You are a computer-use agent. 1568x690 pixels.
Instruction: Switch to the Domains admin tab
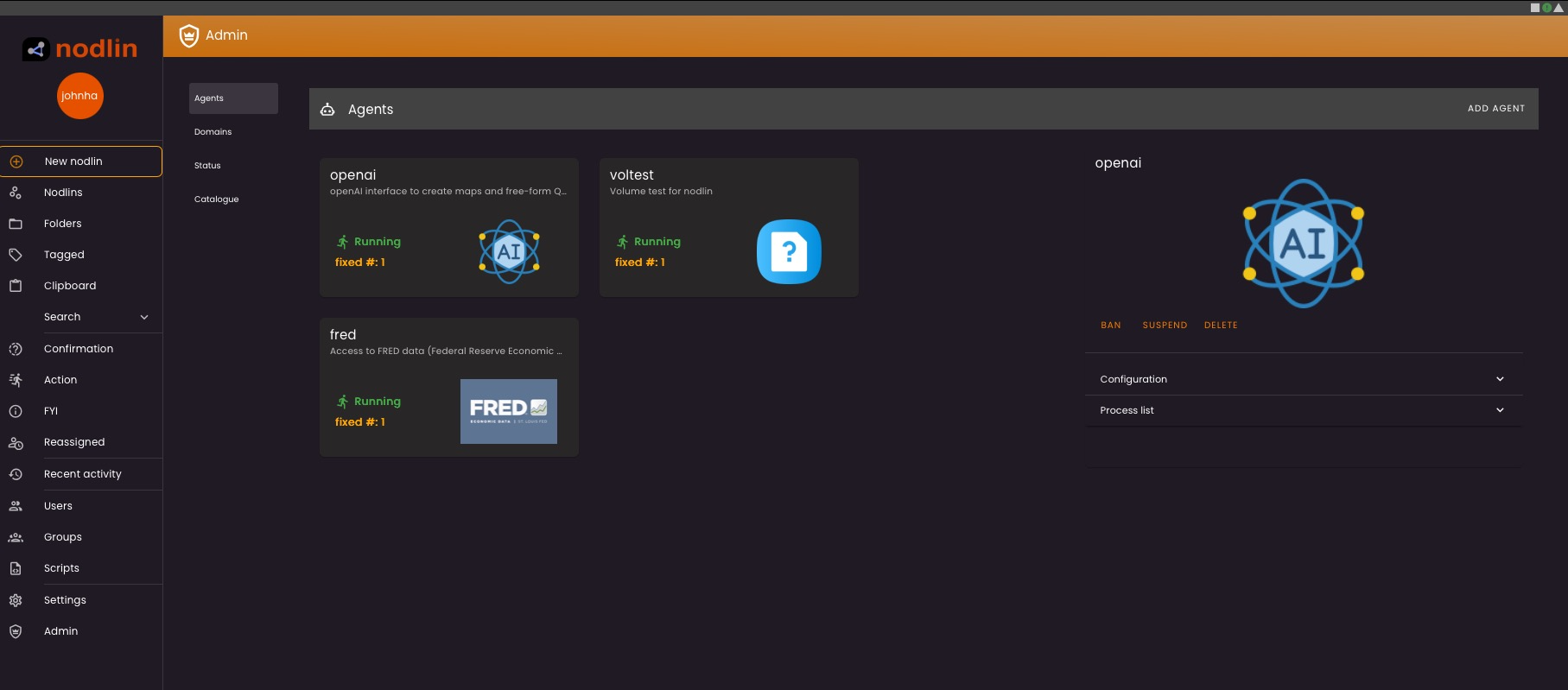point(213,132)
